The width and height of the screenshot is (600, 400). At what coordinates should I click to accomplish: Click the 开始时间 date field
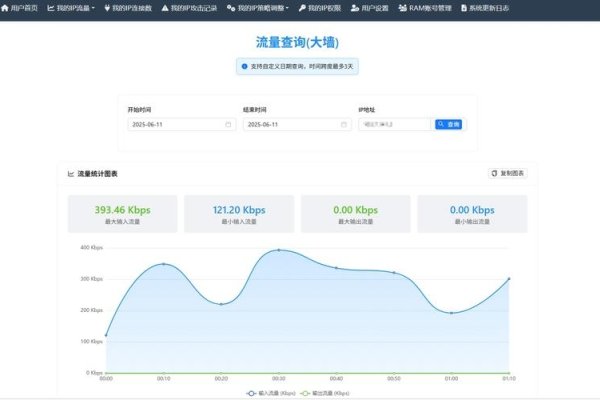tap(182, 124)
